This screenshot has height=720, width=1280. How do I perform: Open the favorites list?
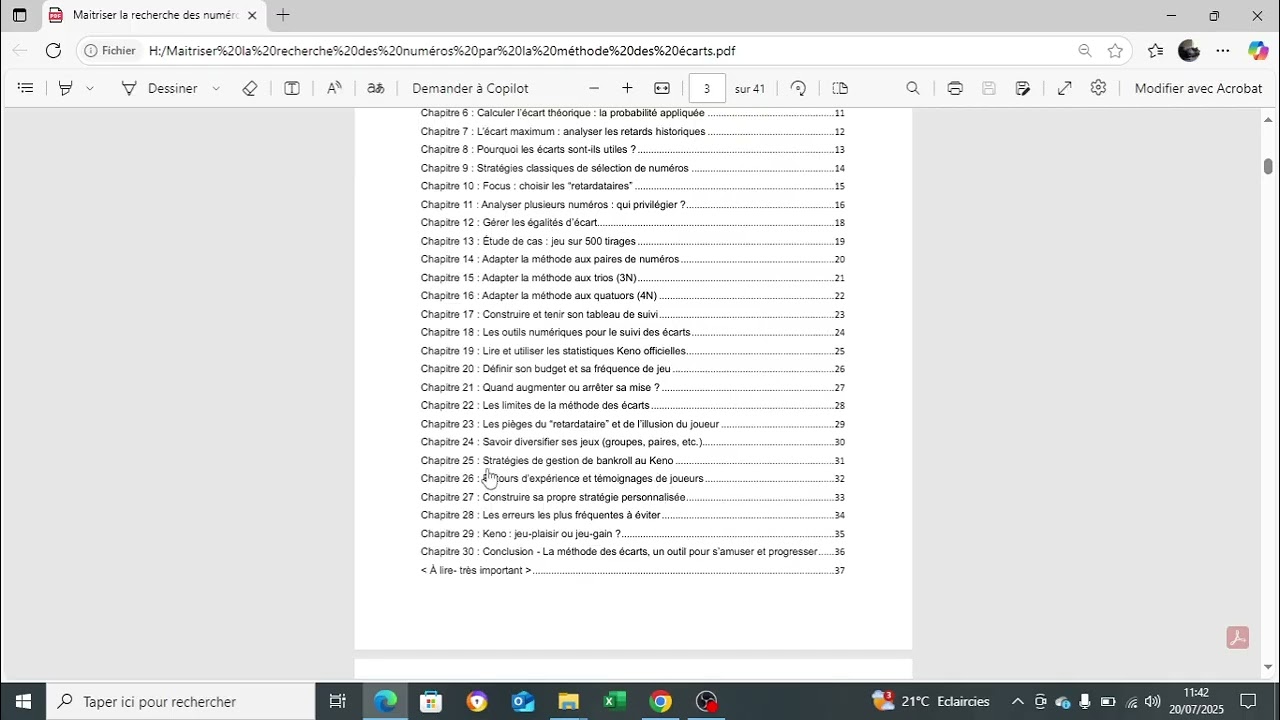pos(1156,50)
